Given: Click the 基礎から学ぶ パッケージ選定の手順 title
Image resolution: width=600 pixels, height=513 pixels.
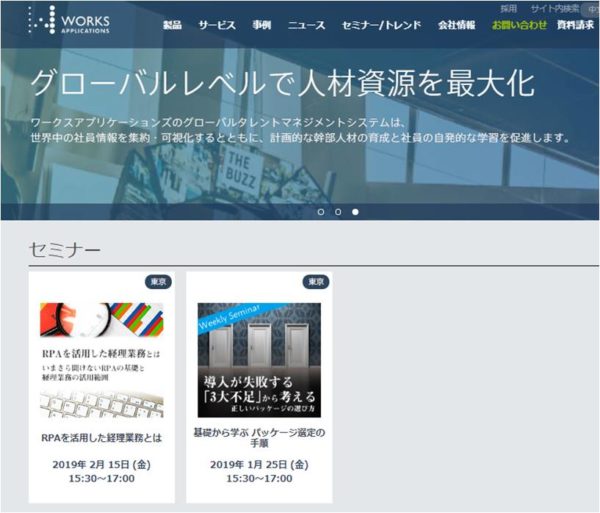Looking at the screenshot, I should [x=259, y=438].
